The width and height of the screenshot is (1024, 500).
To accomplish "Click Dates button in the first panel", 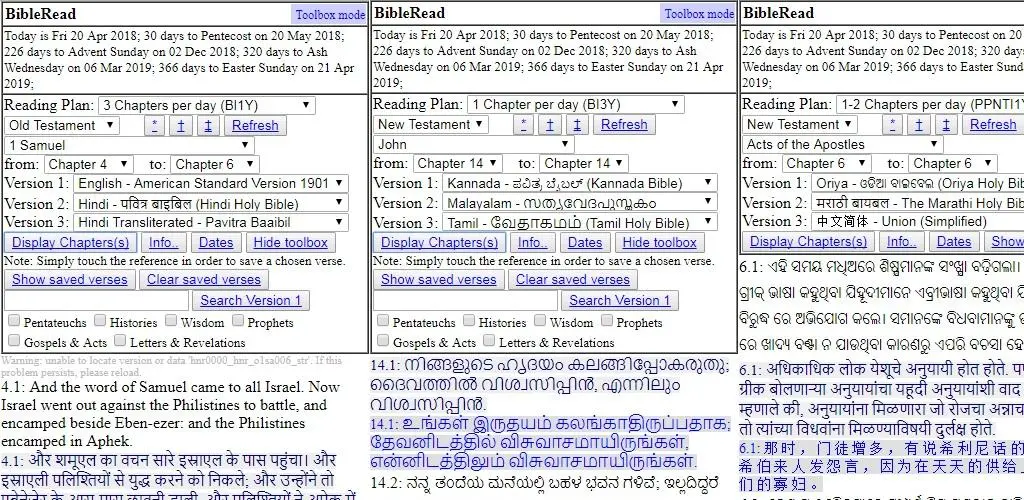I will pyautogui.click(x=216, y=242).
